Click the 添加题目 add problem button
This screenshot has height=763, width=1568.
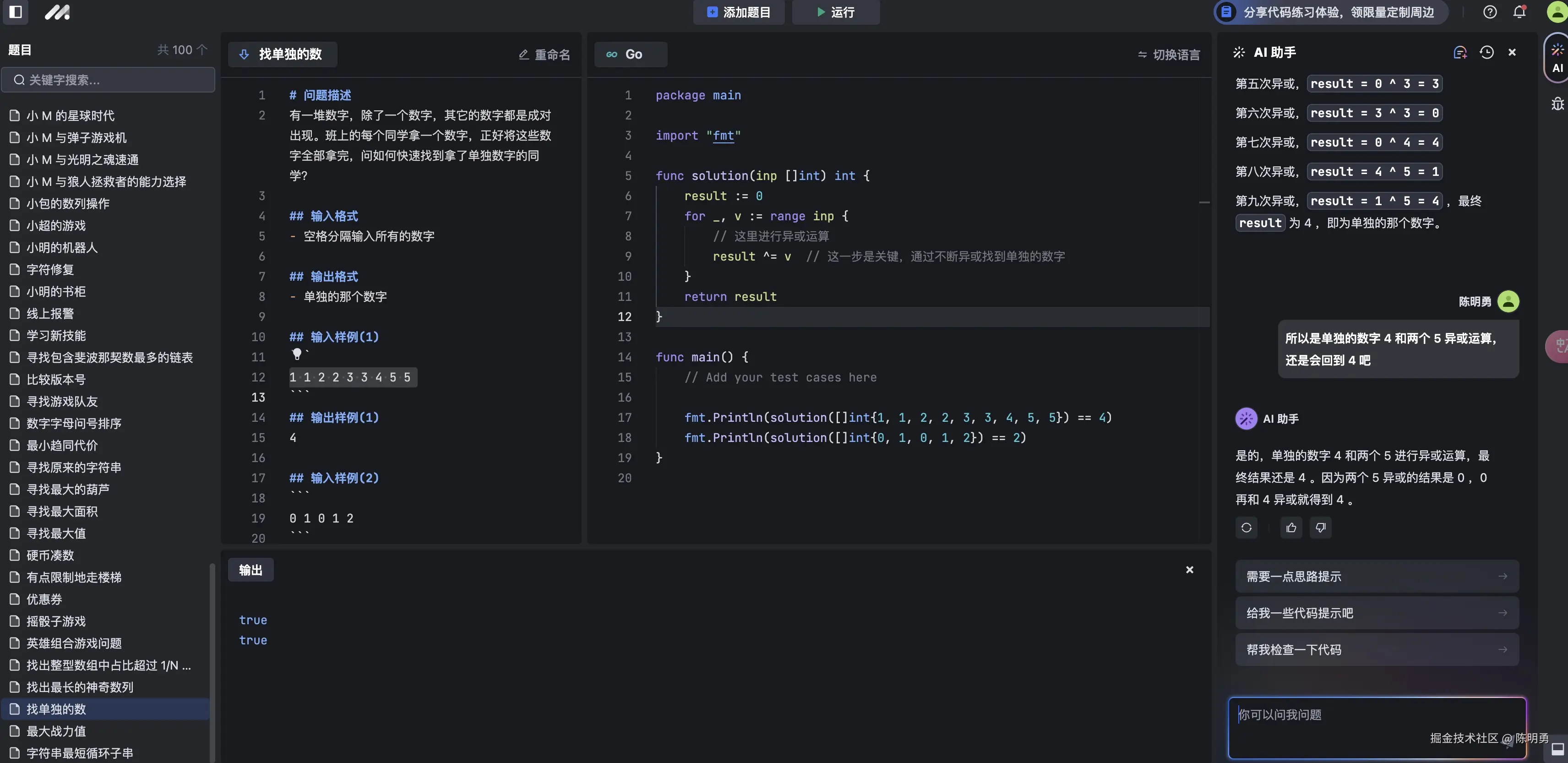point(738,12)
